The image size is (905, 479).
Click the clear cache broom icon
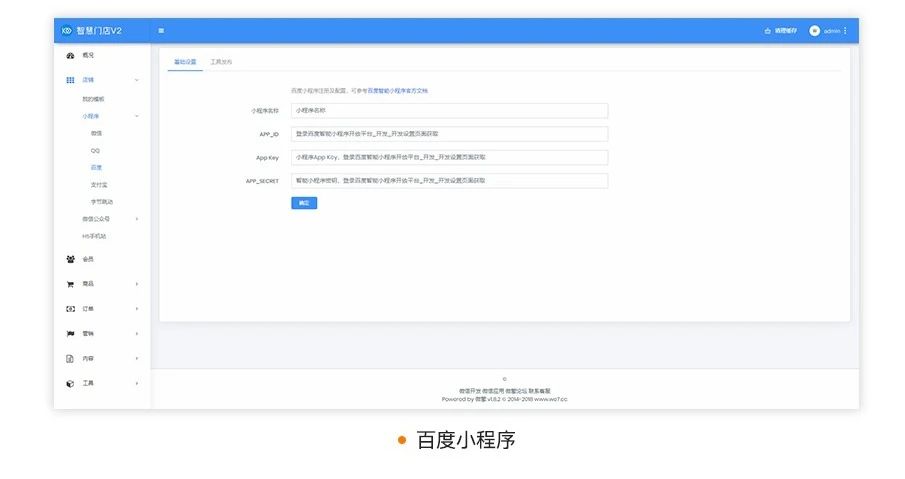click(x=768, y=31)
